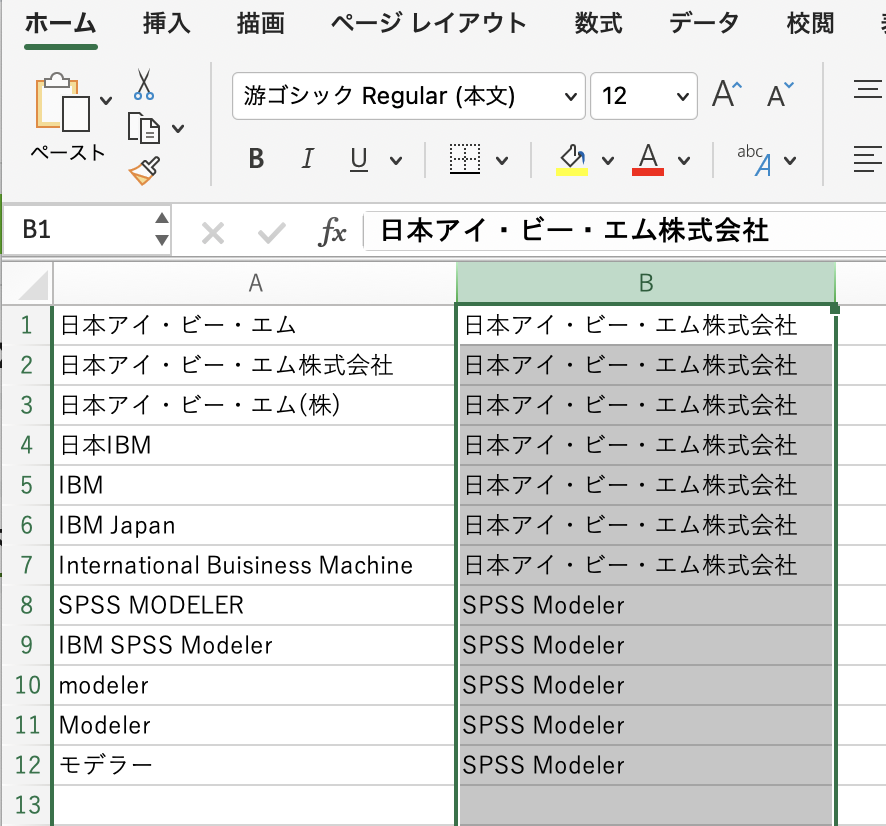Viewport: 886px width, 826px height.
Task: Activate the Format Painter brush icon
Action: click(x=143, y=167)
